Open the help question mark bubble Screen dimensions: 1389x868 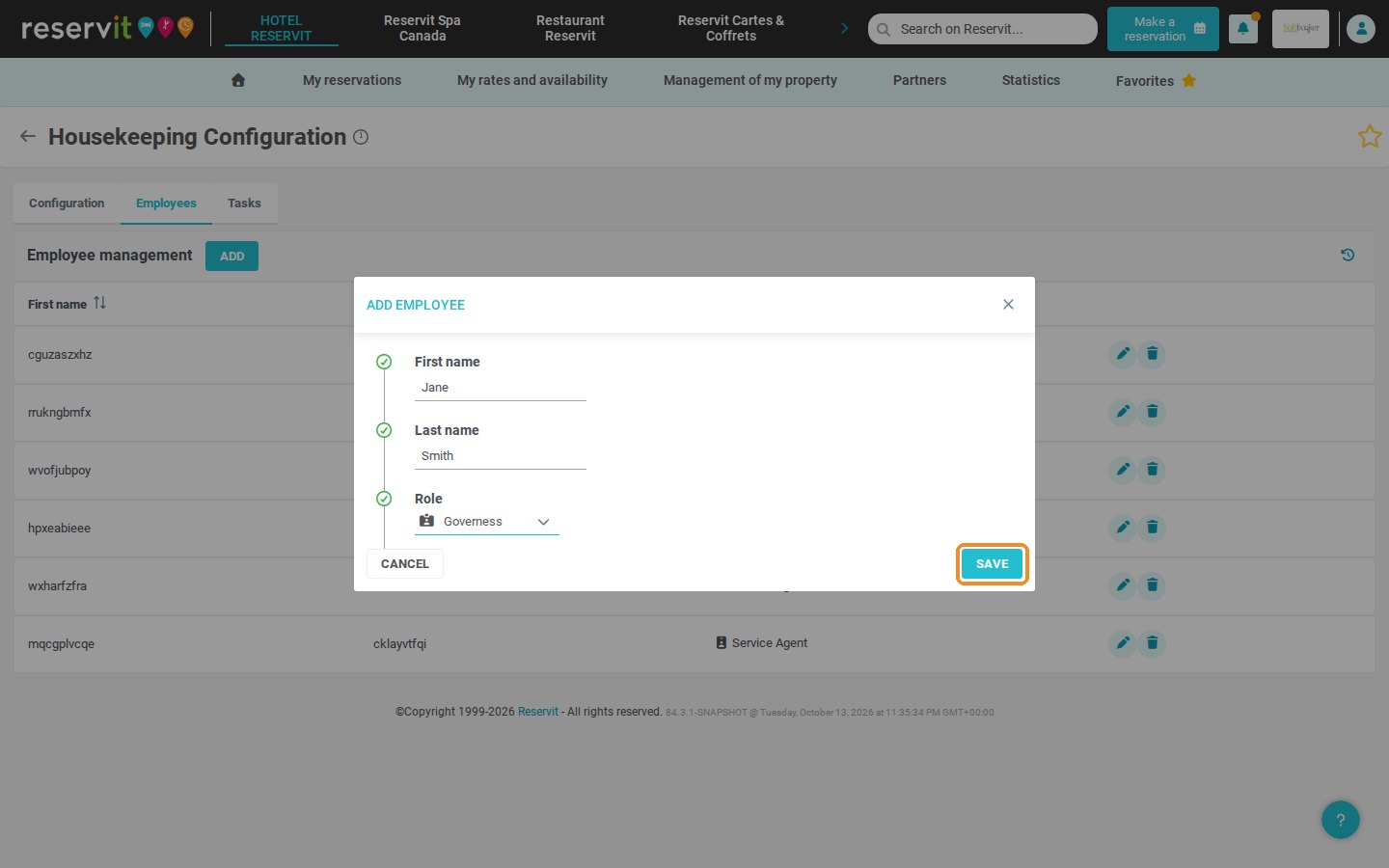(x=1341, y=820)
